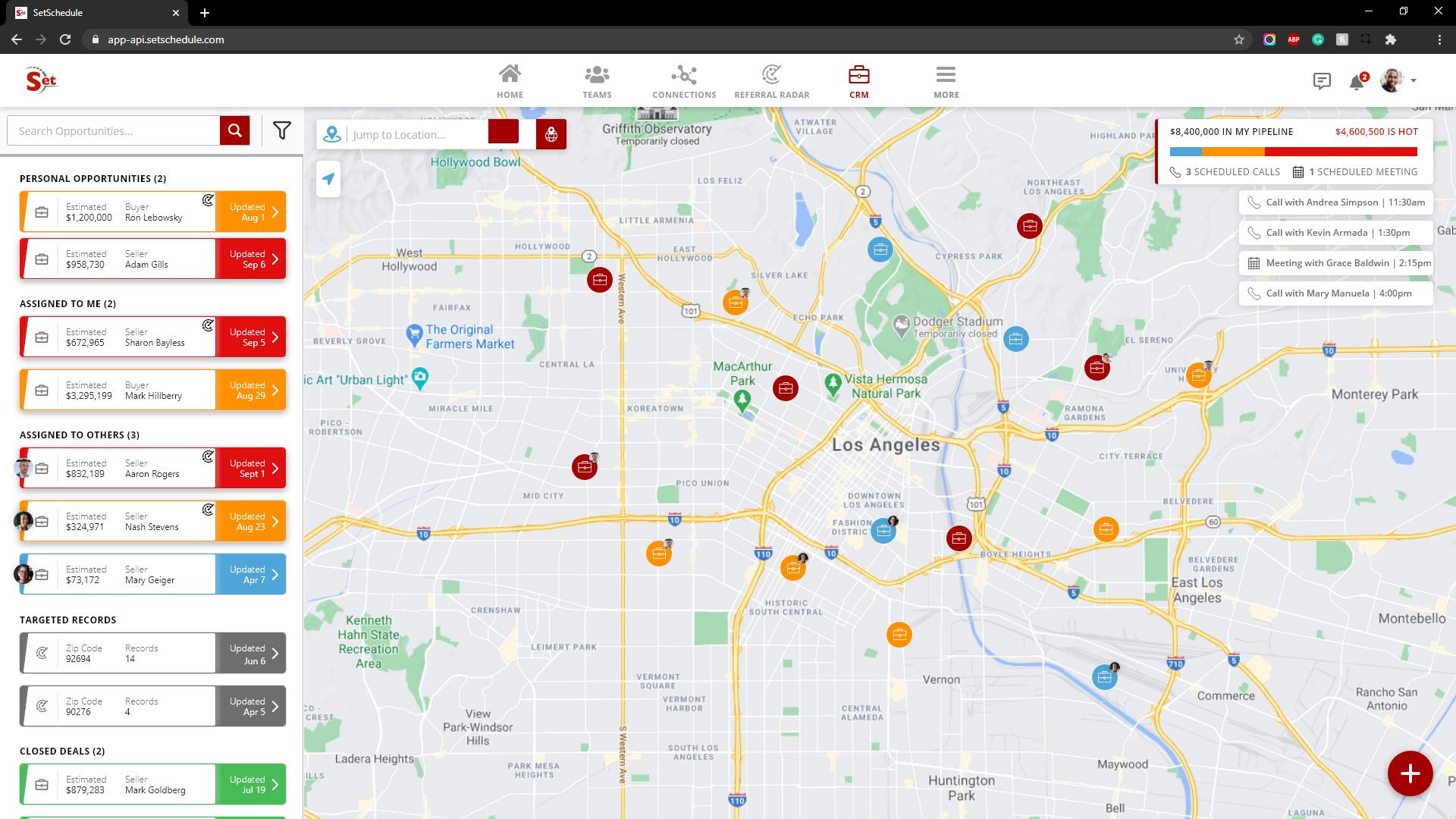Click the red search magnifier button
Viewport: 1456px width, 819px height.
coord(235,130)
